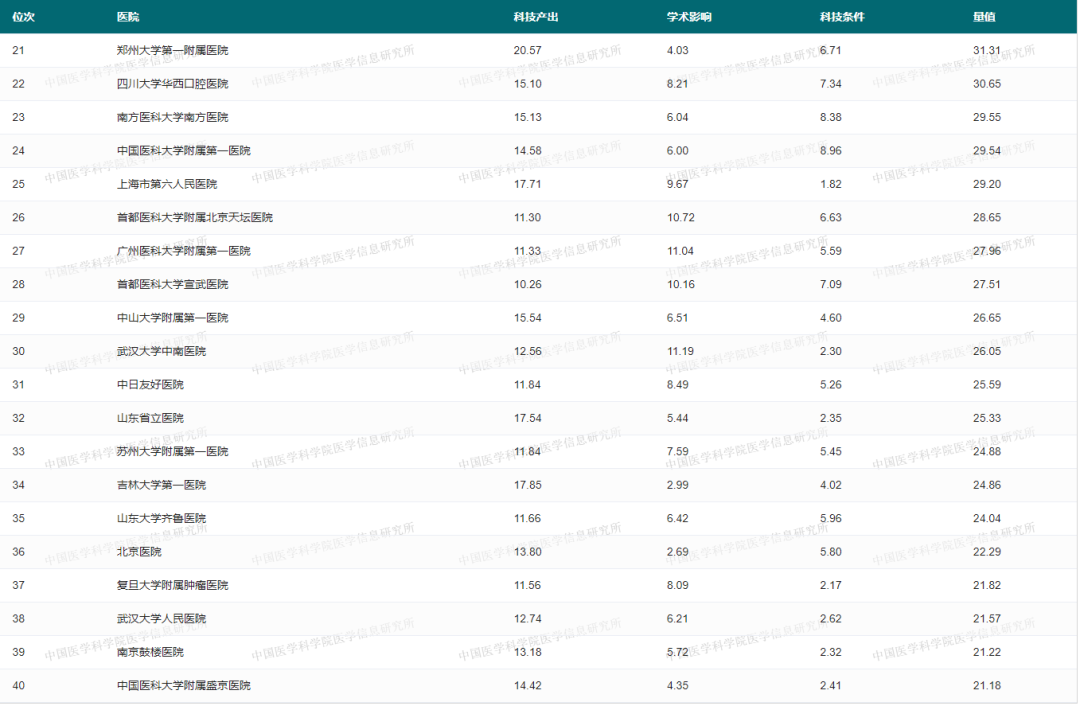
Task: Select 武汉大学人民医院 row name
Action: pyautogui.click(x=162, y=619)
